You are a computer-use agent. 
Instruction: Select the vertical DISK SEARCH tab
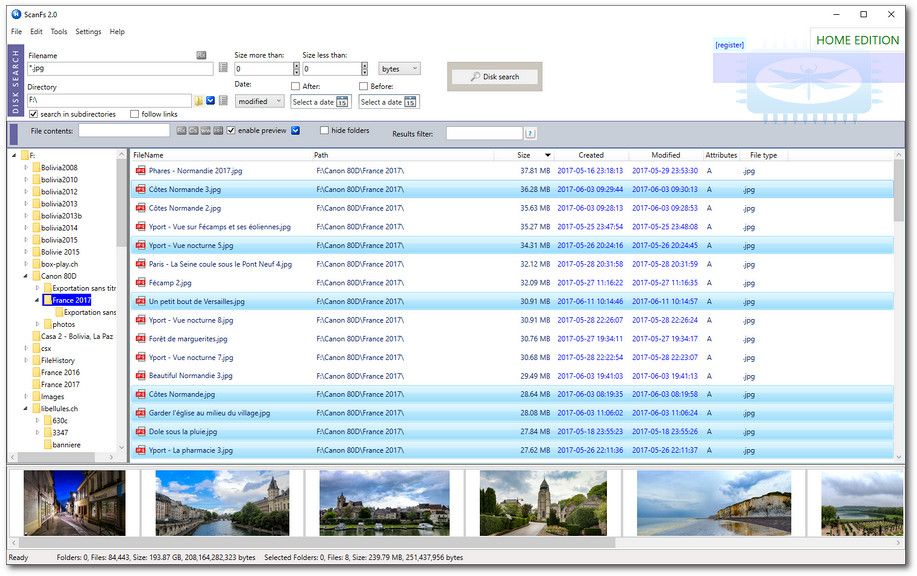point(16,81)
